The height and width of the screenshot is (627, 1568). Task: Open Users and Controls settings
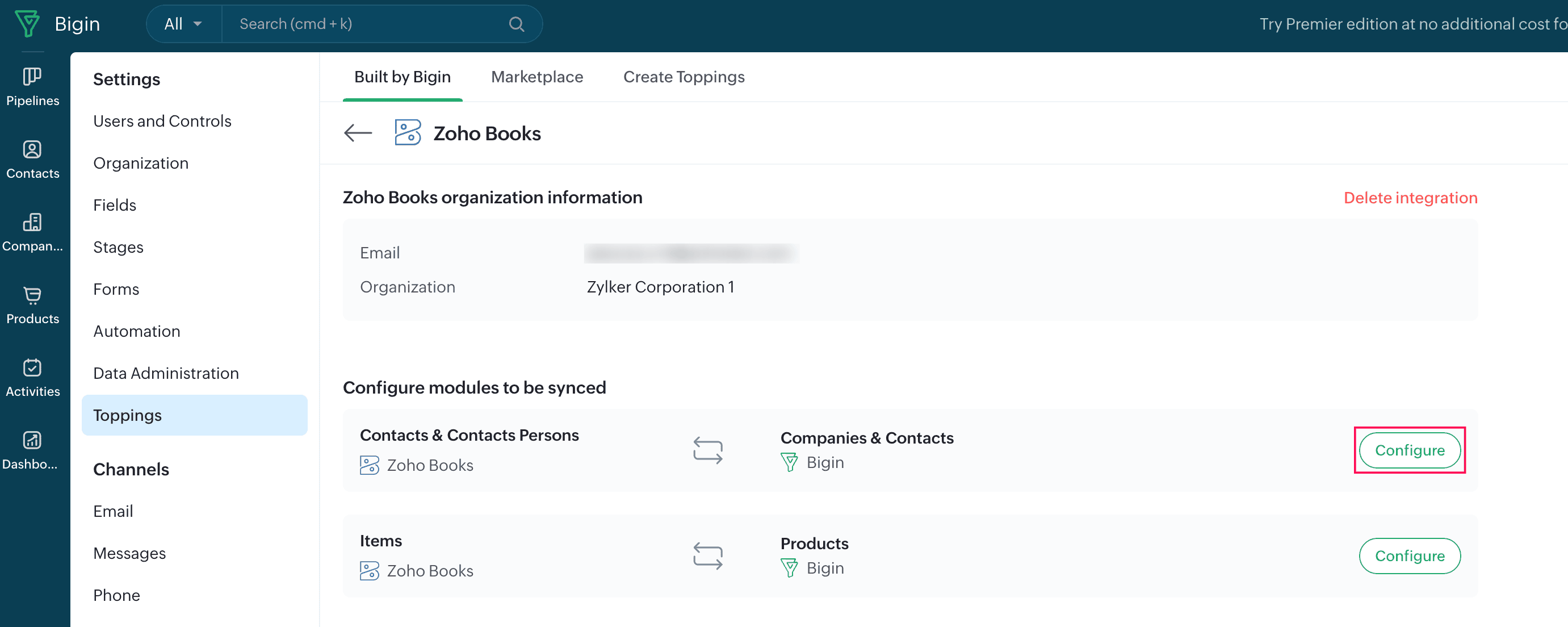pyautogui.click(x=162, y=120)
